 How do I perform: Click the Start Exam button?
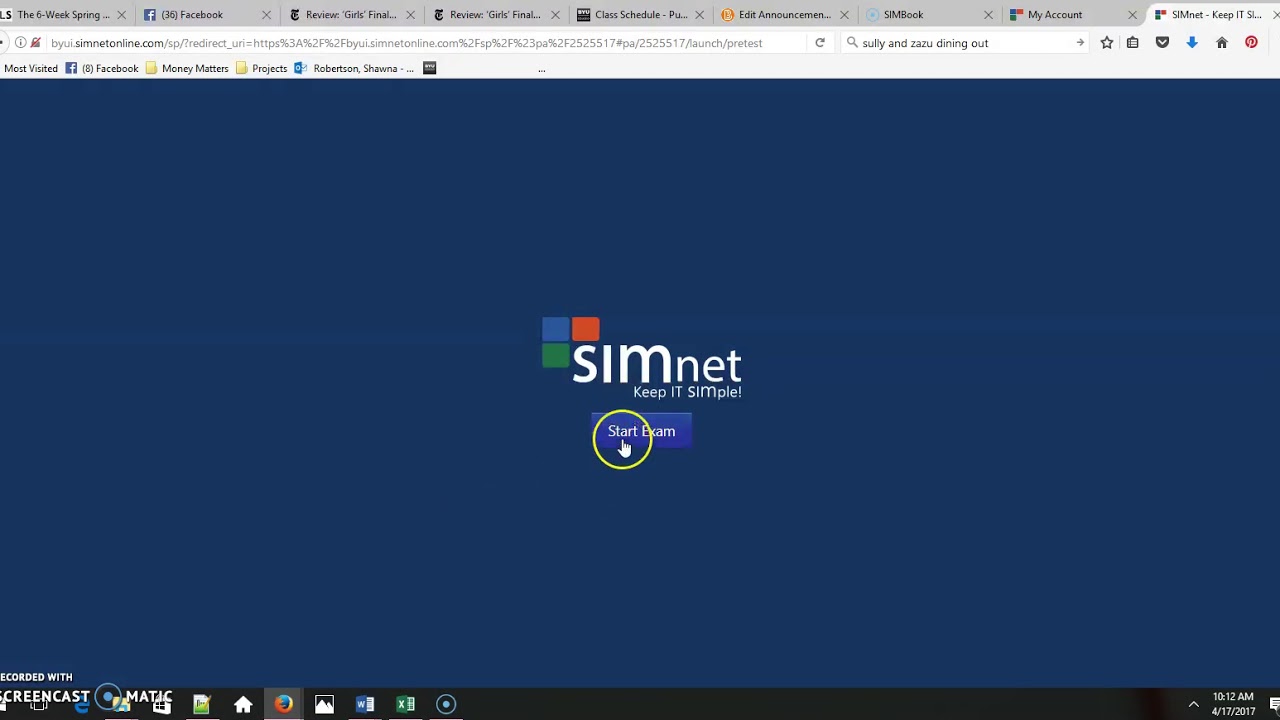tap(641, 431)
